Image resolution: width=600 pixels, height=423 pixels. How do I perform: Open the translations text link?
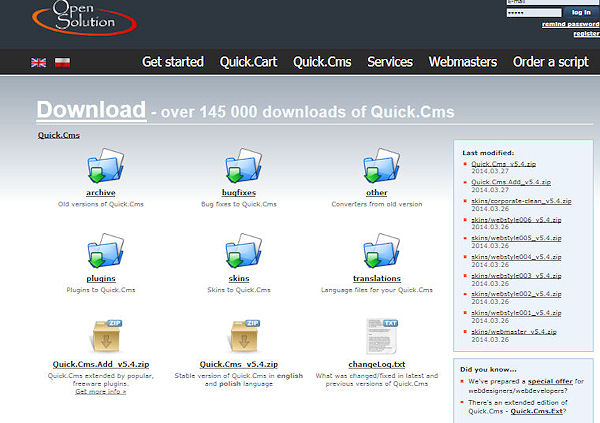click(x=377, y=278)
